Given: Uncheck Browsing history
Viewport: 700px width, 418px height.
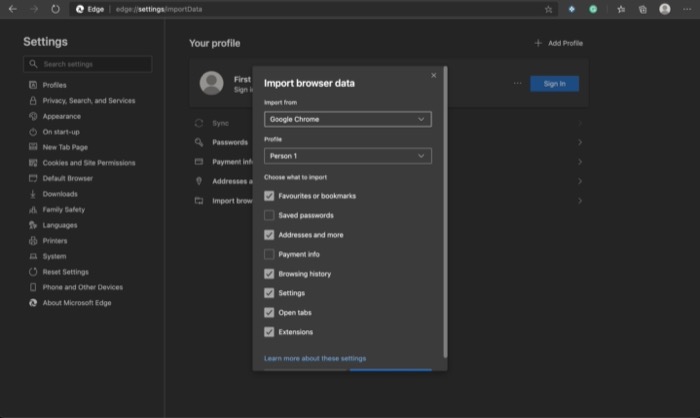Looking at the screenshot, I should pyautogui.click(x=269, y=273).
